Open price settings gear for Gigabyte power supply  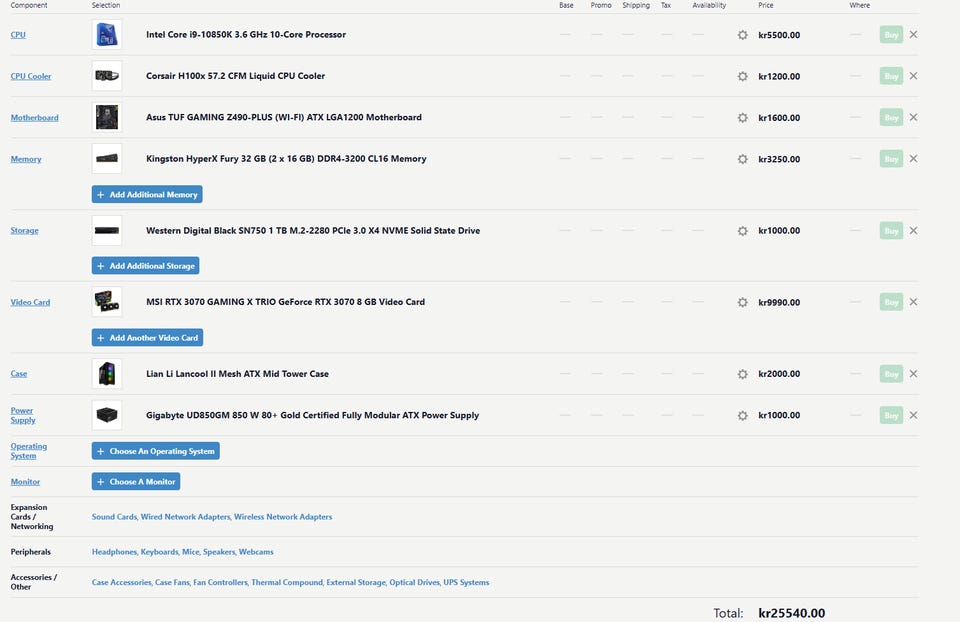tap(743, 416)
